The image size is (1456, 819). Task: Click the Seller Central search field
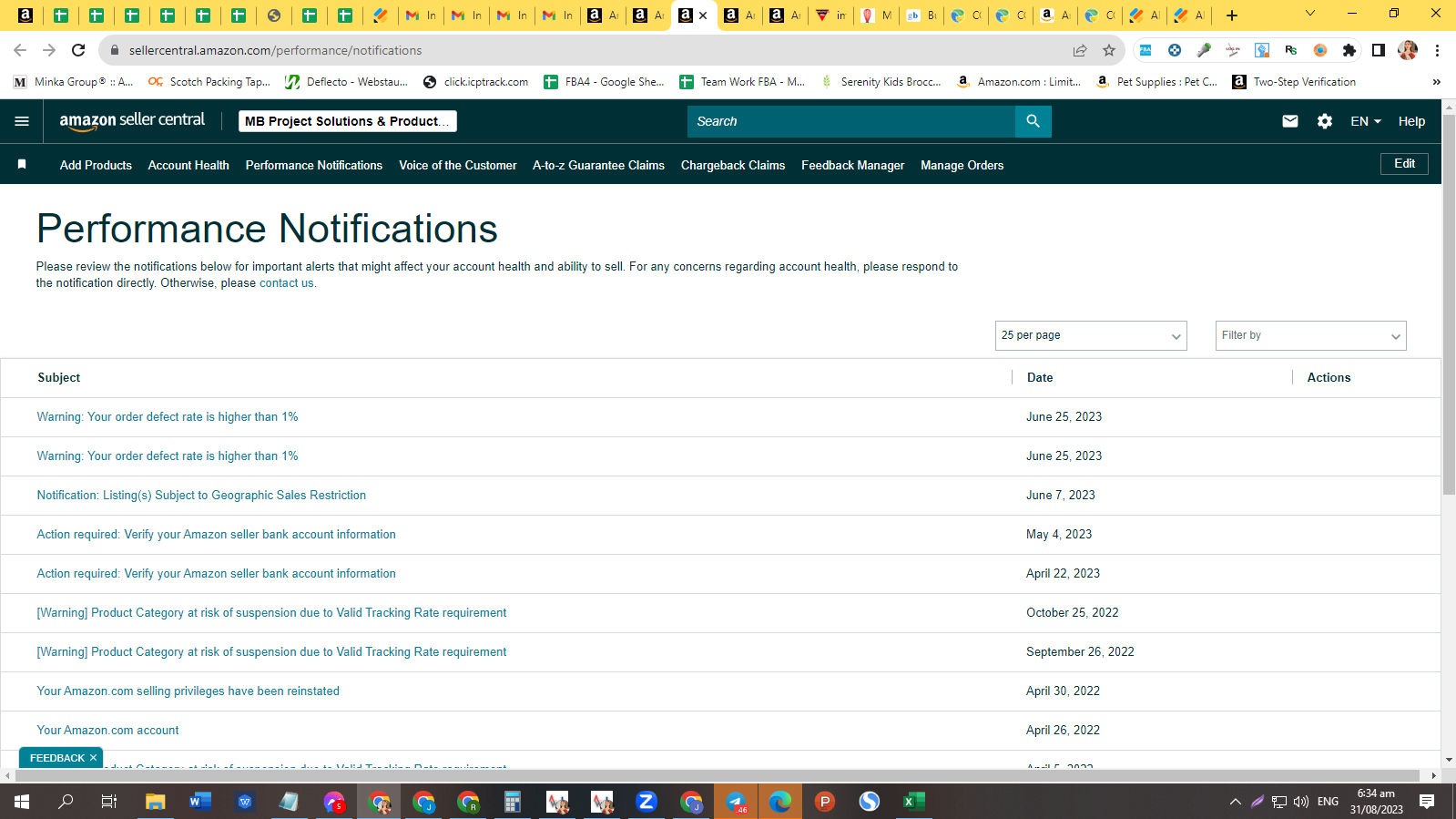click(x=851, y=121)
